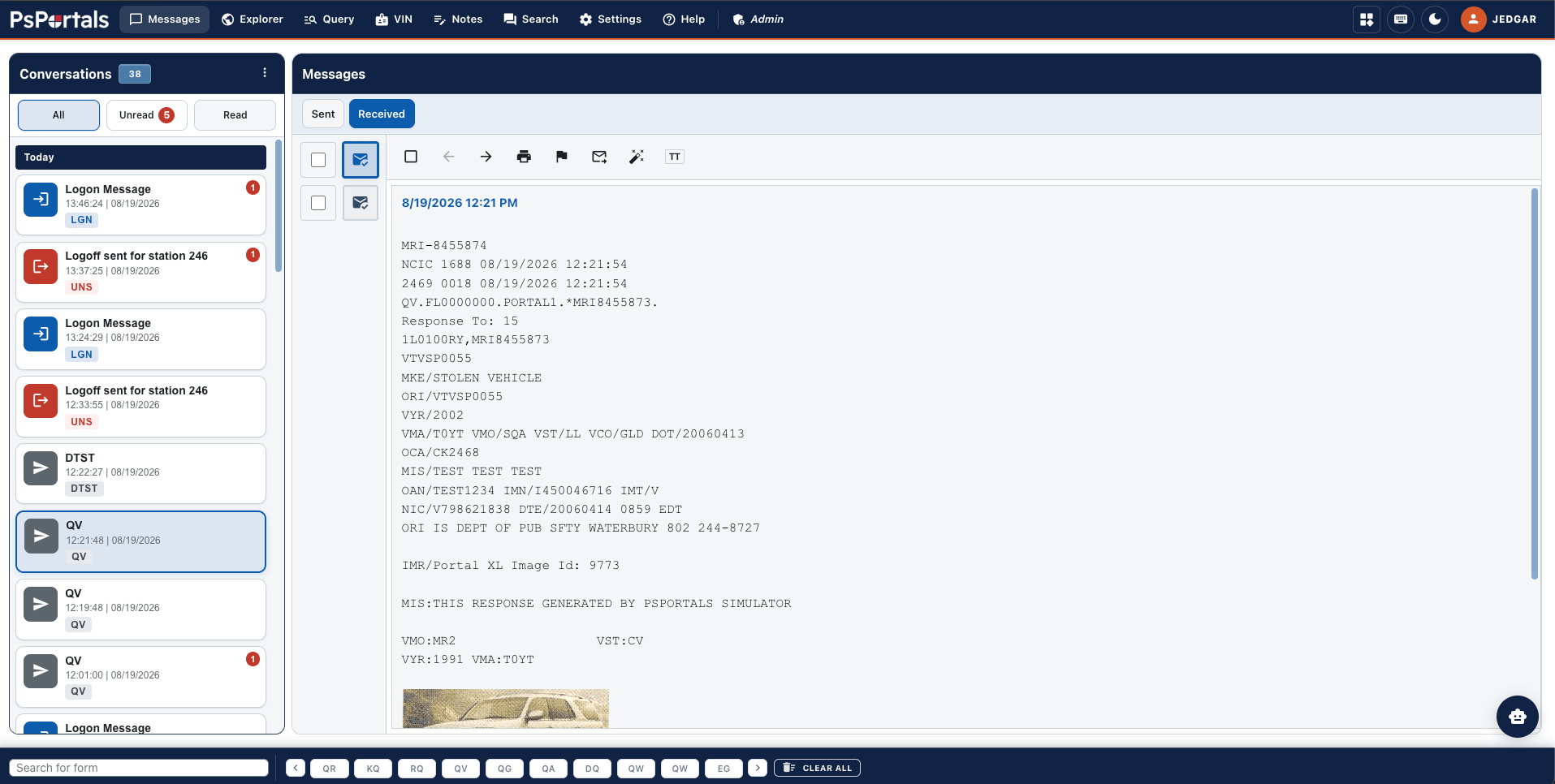Open the chatbot assistant button
Image resolution: width=1555 pixels, height=784 pixels.
pos(1517,717)
